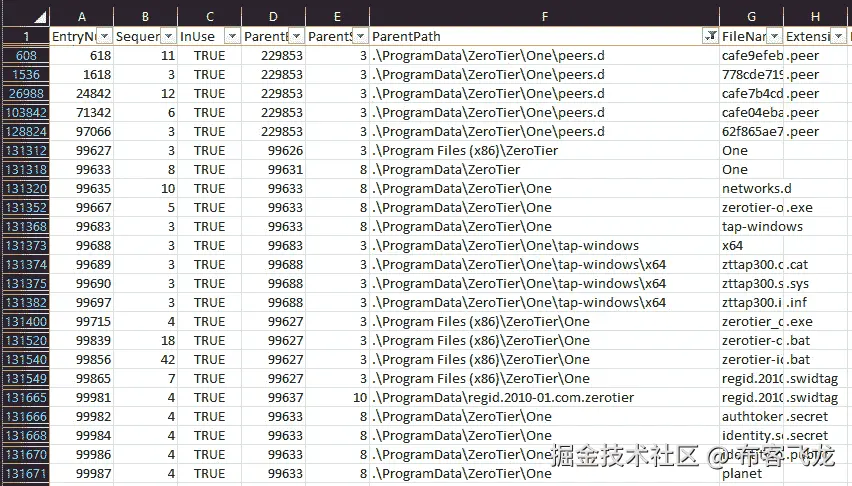Screen dimensions: 852x486
Task: Select row header 1536
Action: [26, 74]
